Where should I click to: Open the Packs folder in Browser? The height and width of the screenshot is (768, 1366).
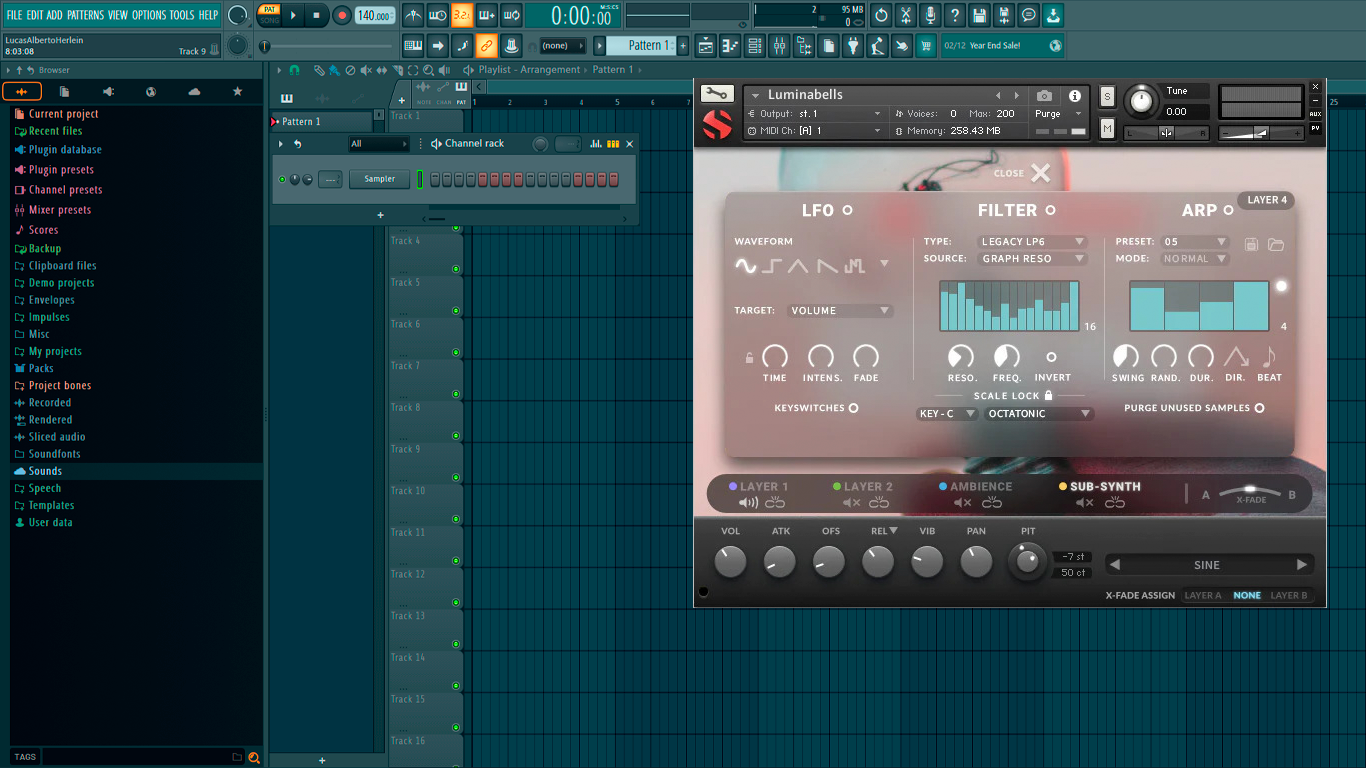coord(41,368)
